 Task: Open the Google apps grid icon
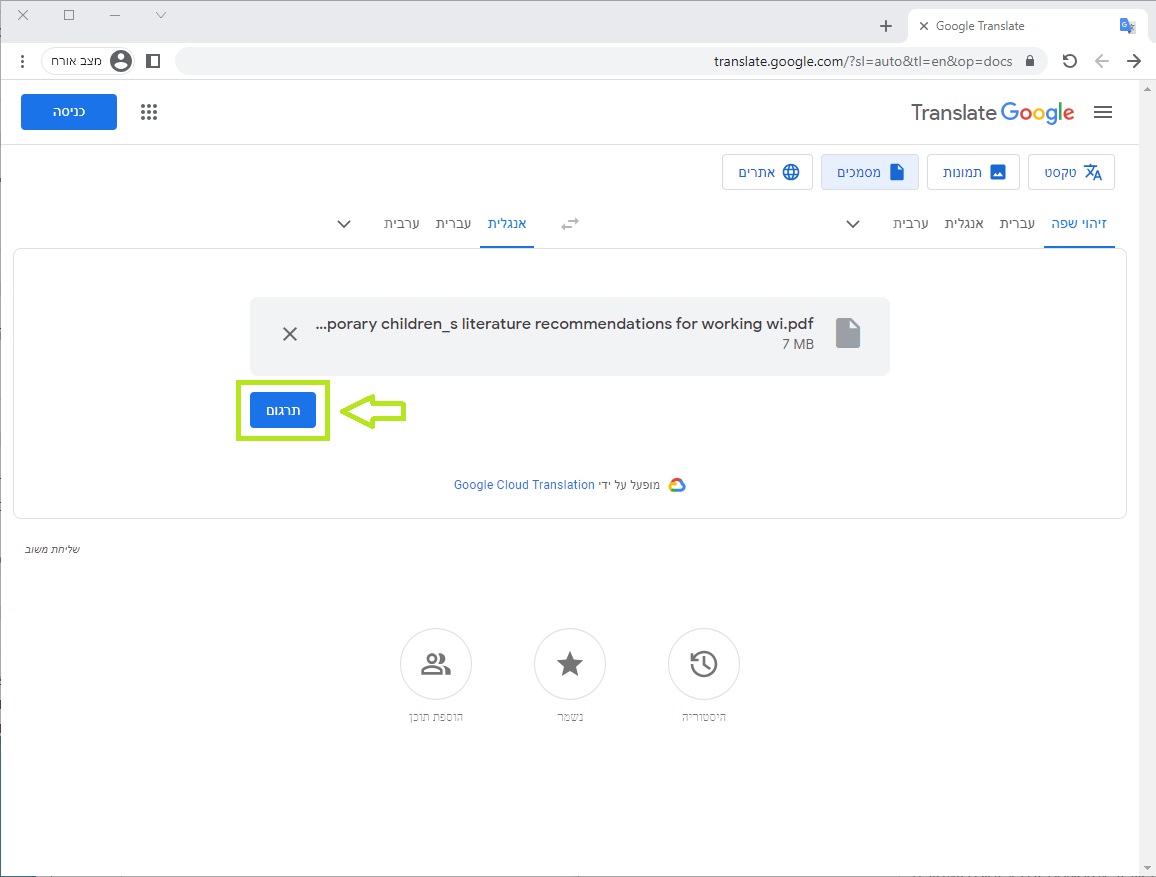pos(149,112)
